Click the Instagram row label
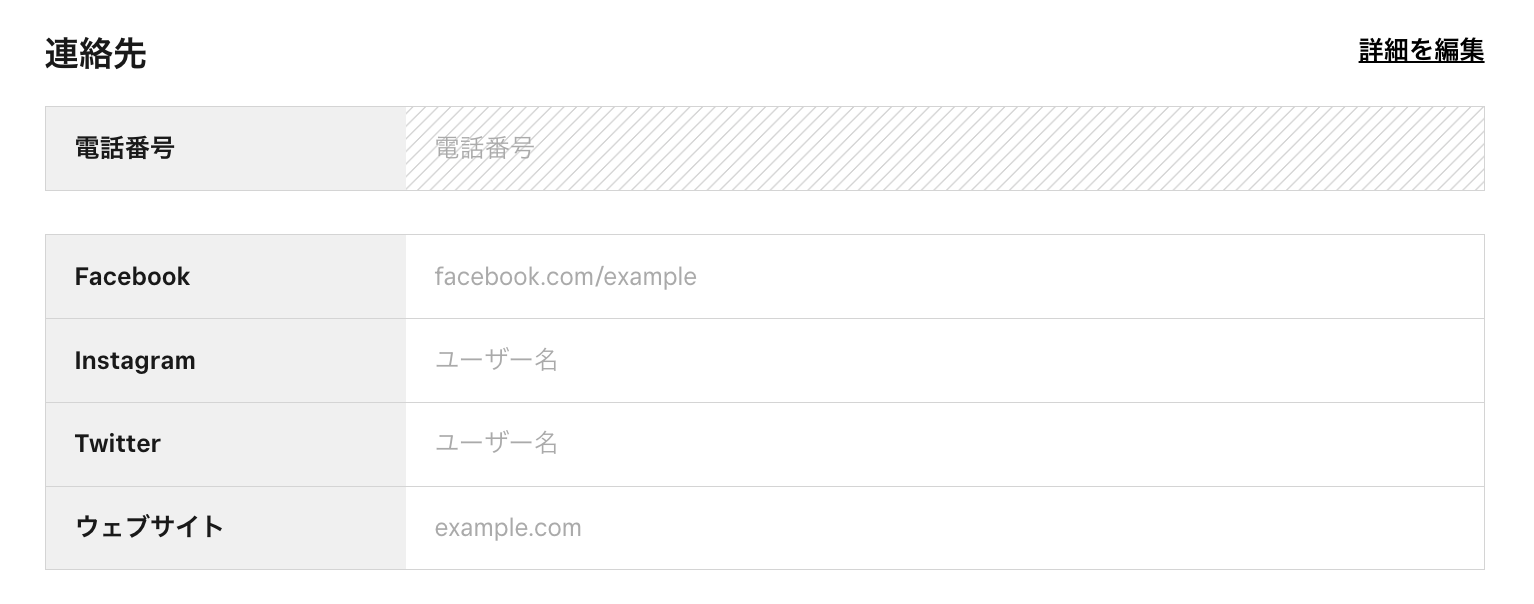 pos(135,361)
